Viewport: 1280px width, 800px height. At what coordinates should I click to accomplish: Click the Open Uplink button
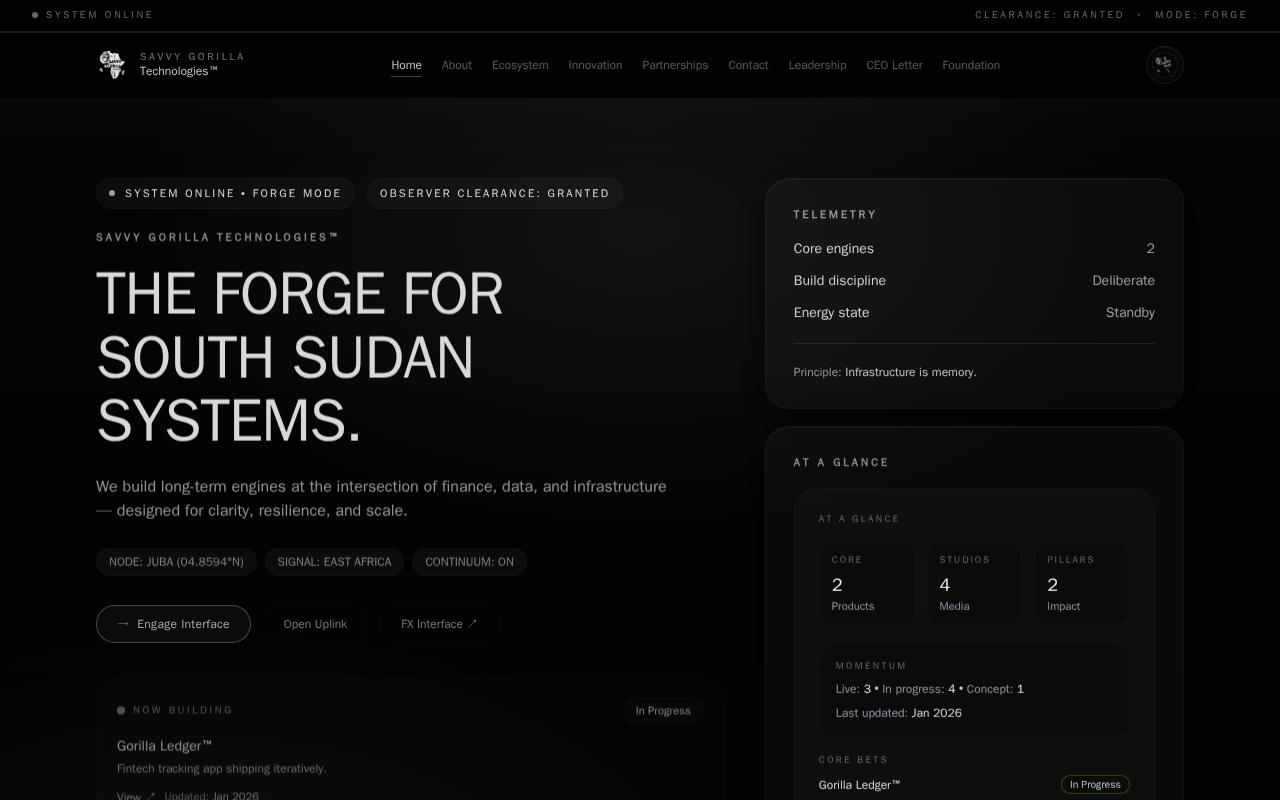tap(315, 624)
